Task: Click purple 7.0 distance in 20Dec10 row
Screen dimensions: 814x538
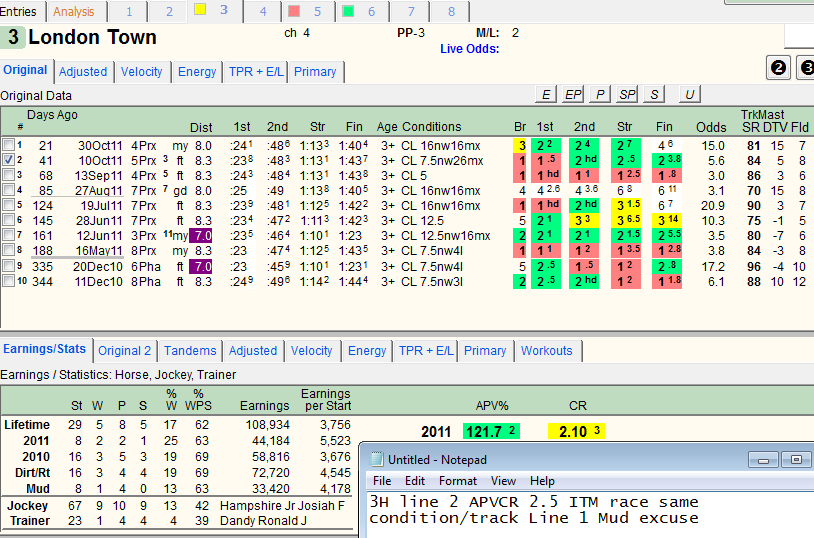Action: click(x=201, y=266)
